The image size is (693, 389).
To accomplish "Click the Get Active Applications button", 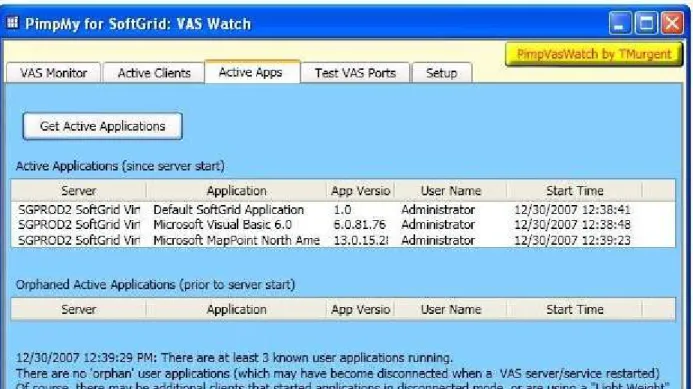I will point(103,126).
